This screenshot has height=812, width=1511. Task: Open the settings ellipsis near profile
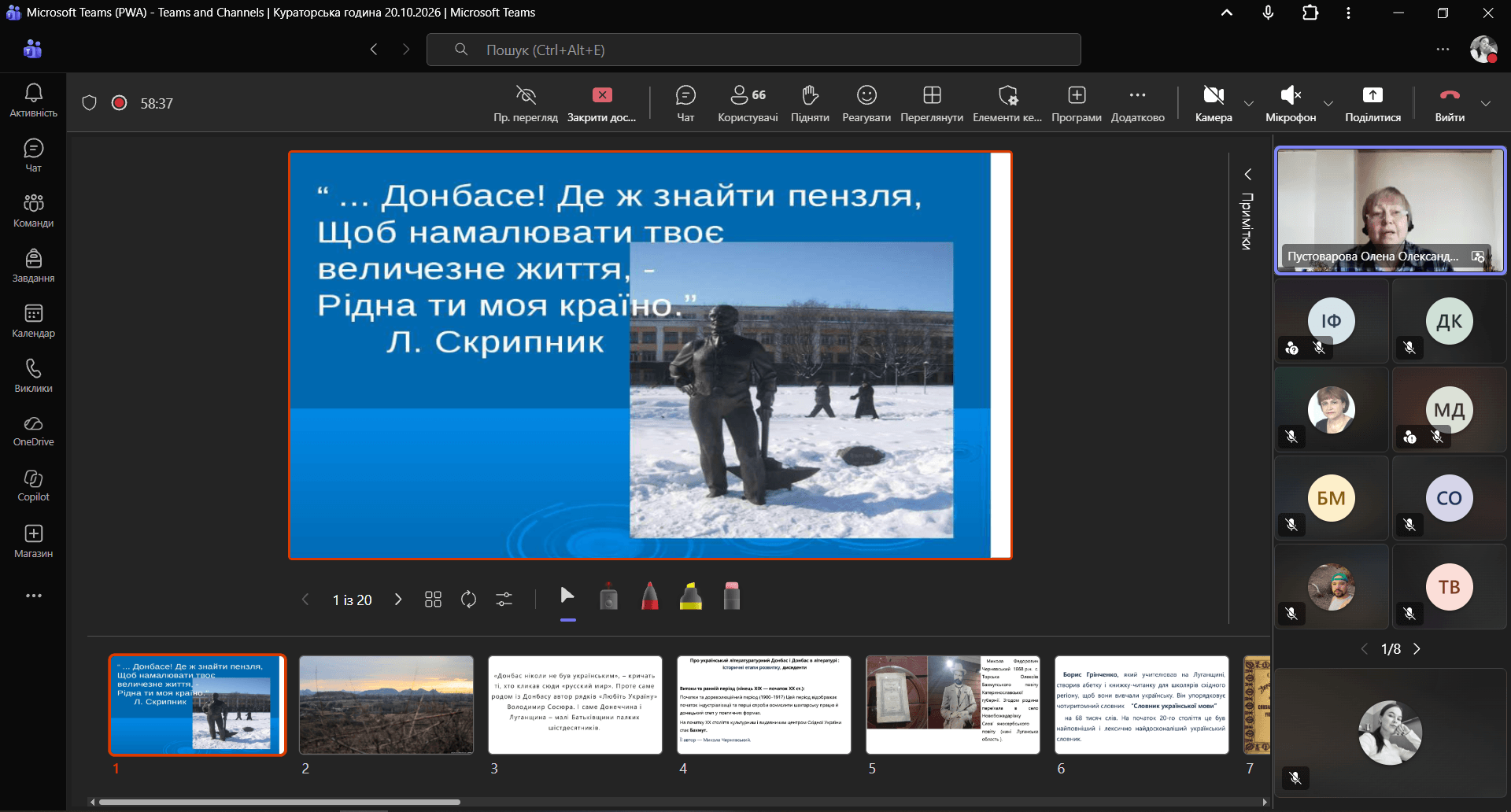1443,50
